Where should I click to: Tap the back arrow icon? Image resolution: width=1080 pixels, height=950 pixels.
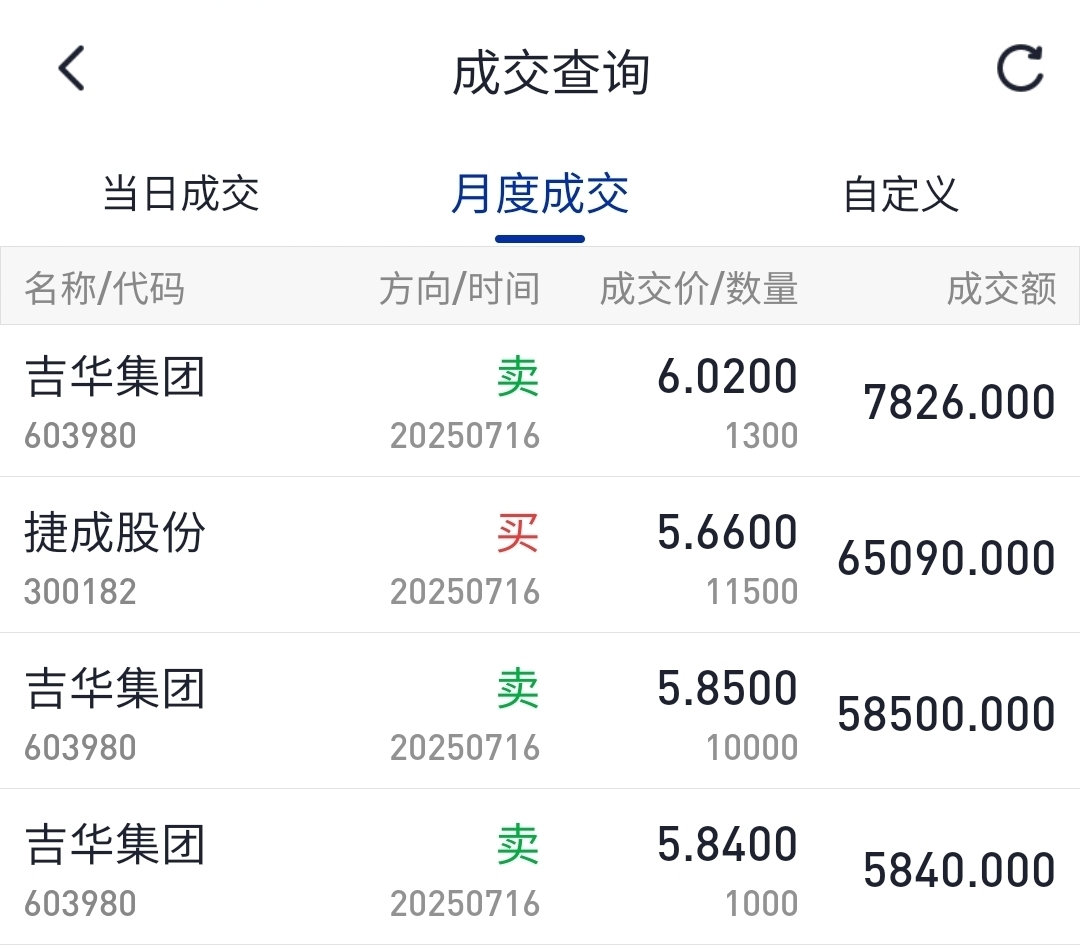point(72,71)
